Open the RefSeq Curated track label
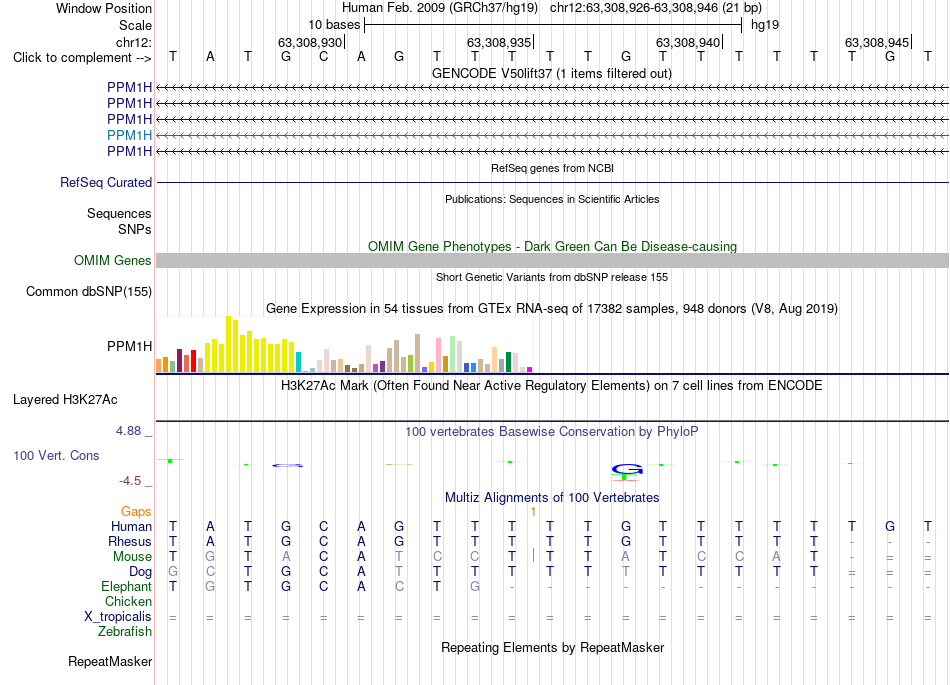This screenshot has height=685, width=950. click(106, 182)
